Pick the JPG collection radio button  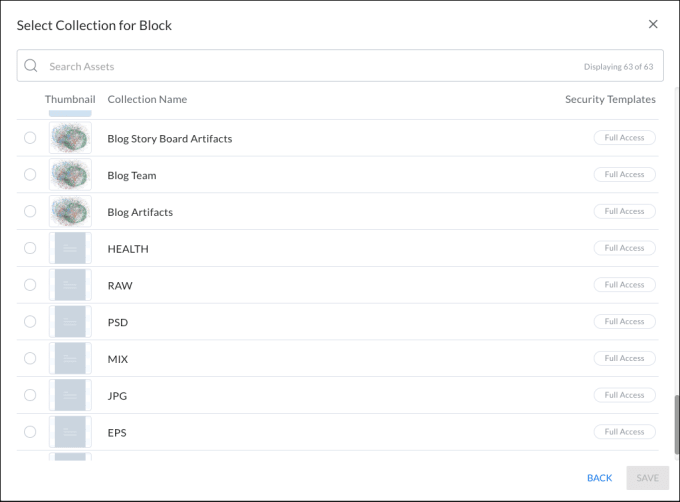click(x=30, y=395)
